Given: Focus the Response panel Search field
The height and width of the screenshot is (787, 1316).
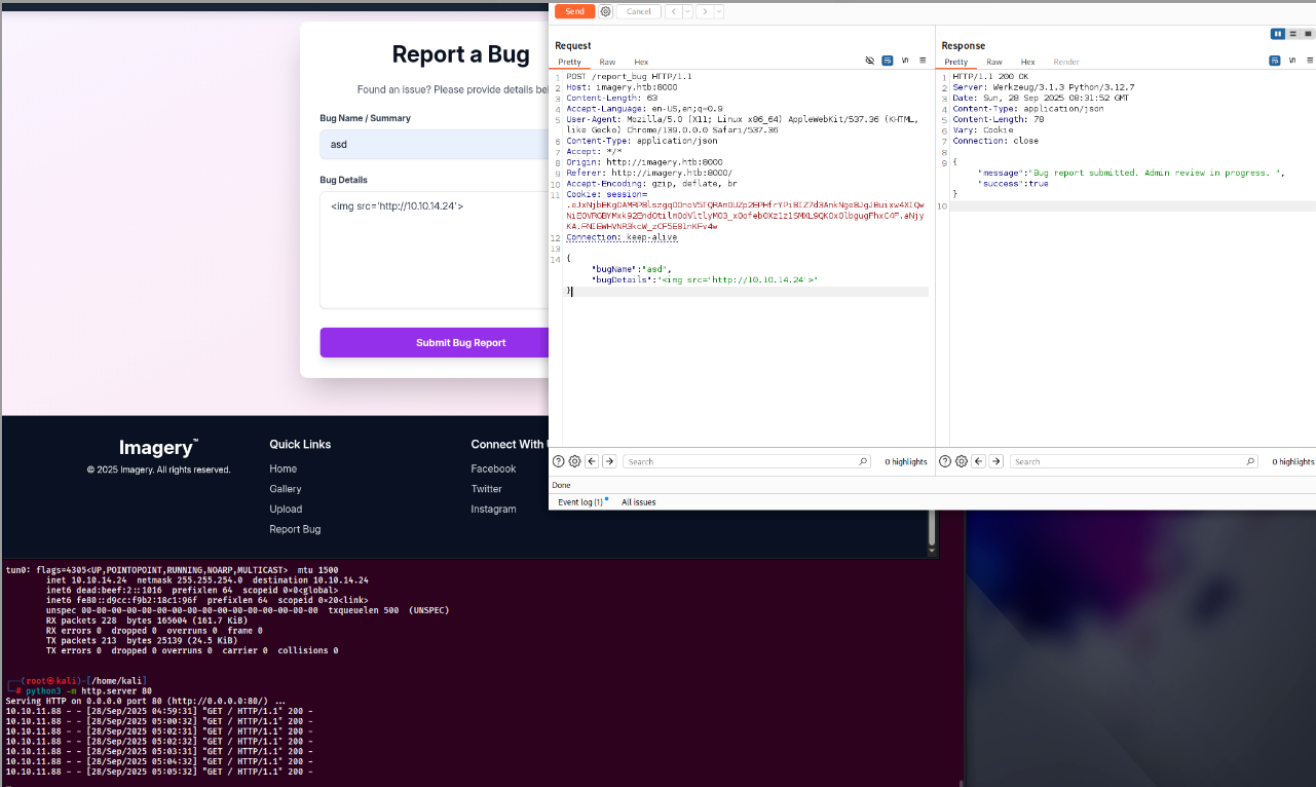Looking at the screenshot, I should pyautogui.click(x=1134, y=462).
